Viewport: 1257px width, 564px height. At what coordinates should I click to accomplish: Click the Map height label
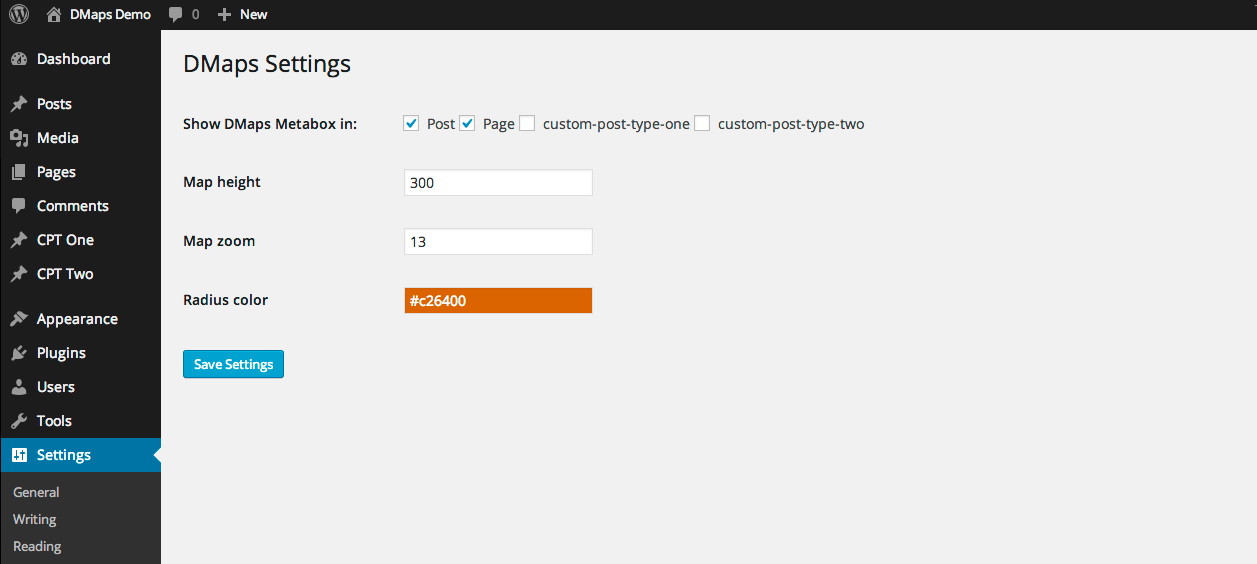[222, 182]
